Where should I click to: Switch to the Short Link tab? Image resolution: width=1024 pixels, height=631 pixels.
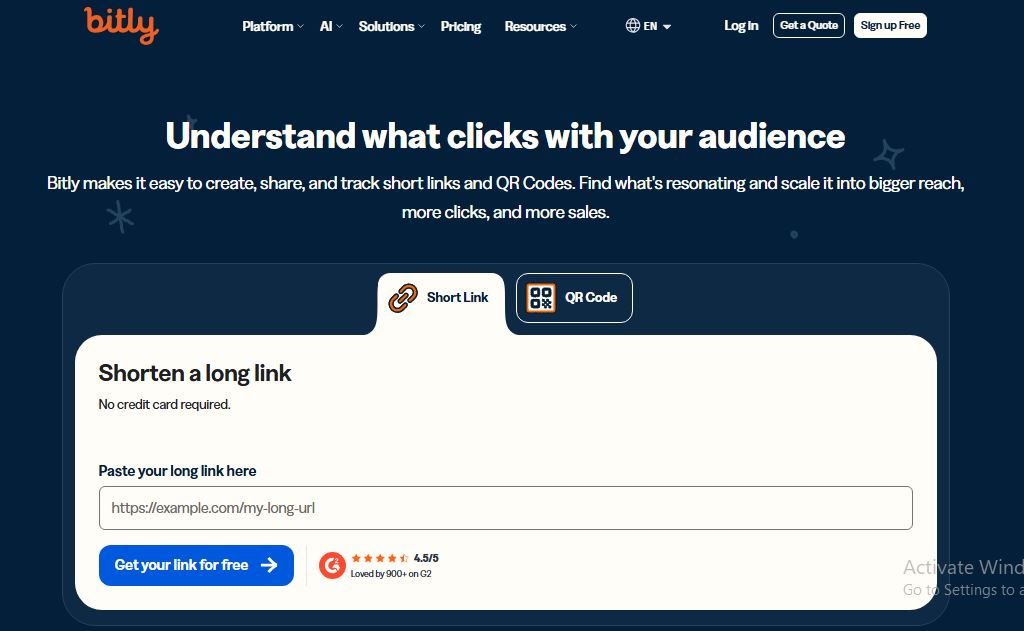point(441,298)
